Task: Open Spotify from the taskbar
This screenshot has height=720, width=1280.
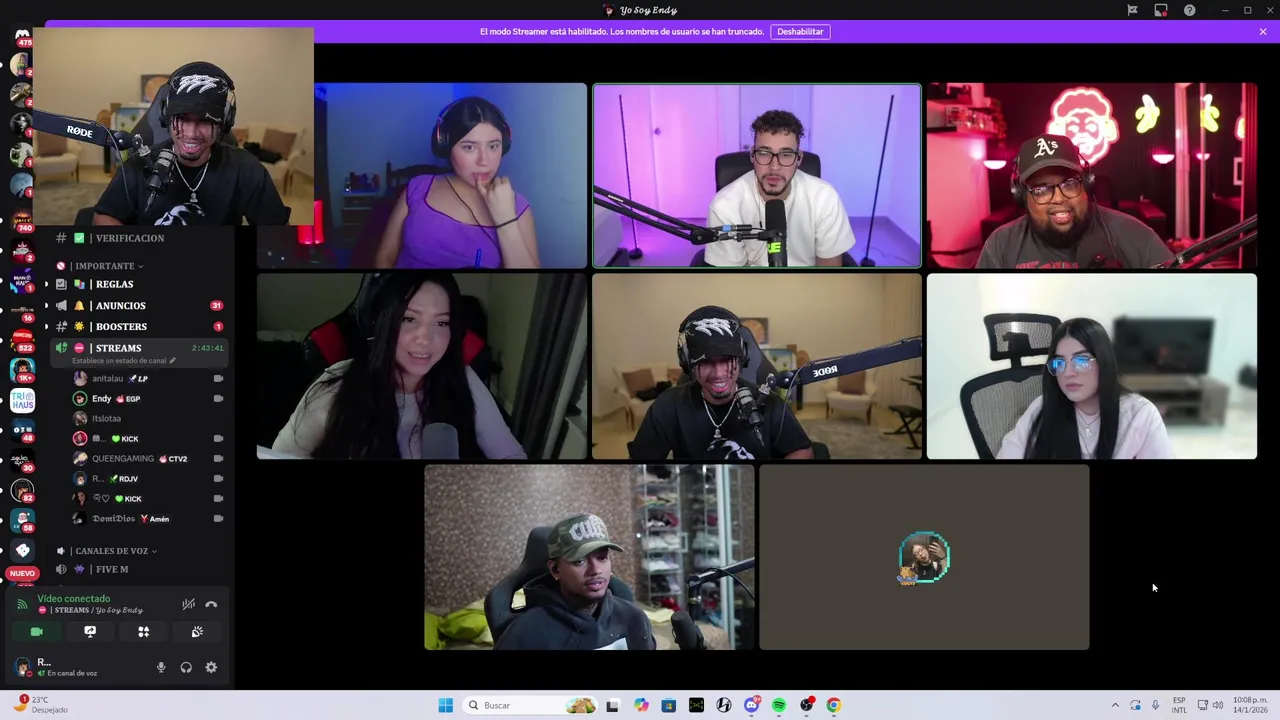Action: (779, 705)
